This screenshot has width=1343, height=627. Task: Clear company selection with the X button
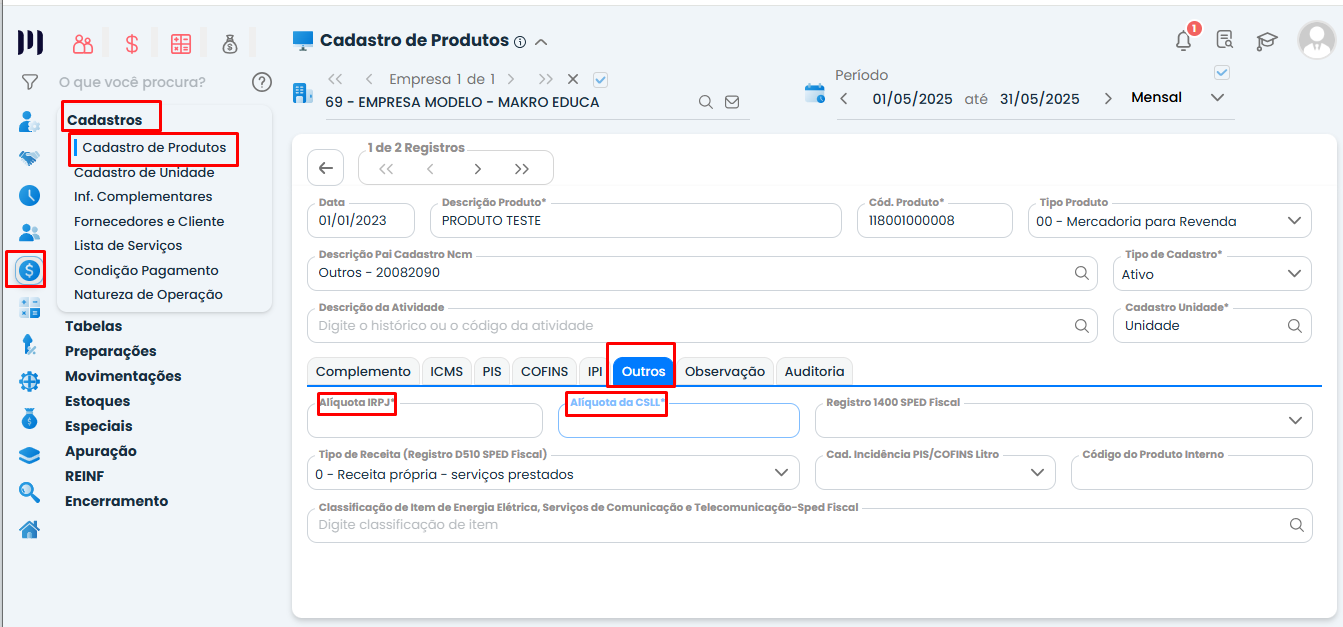[573, 79]
